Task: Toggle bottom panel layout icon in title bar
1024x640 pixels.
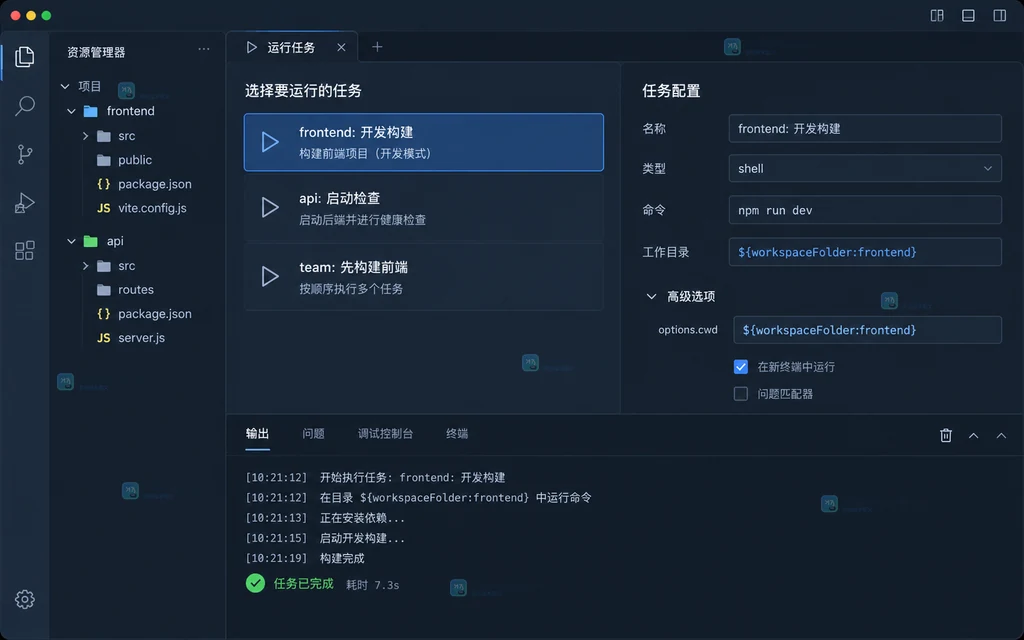Action: pos(968,16)
